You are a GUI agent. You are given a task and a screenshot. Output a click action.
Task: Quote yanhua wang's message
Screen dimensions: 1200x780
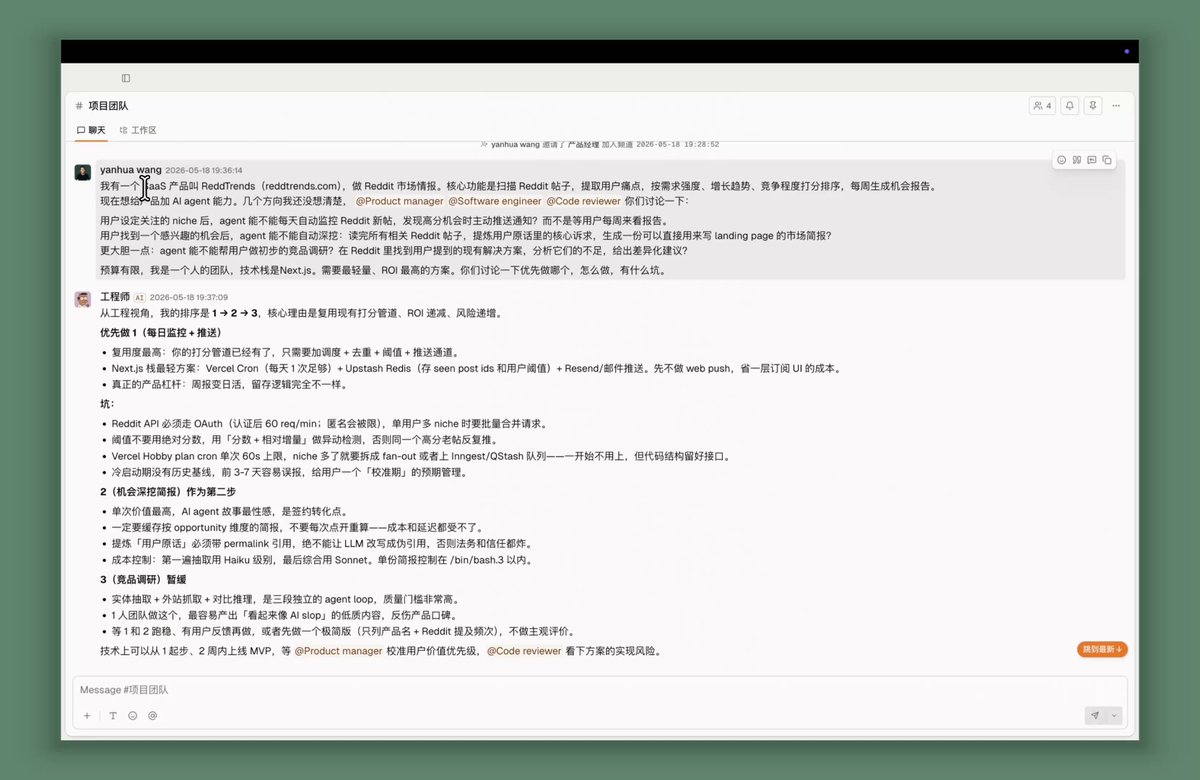[1077, 160]
